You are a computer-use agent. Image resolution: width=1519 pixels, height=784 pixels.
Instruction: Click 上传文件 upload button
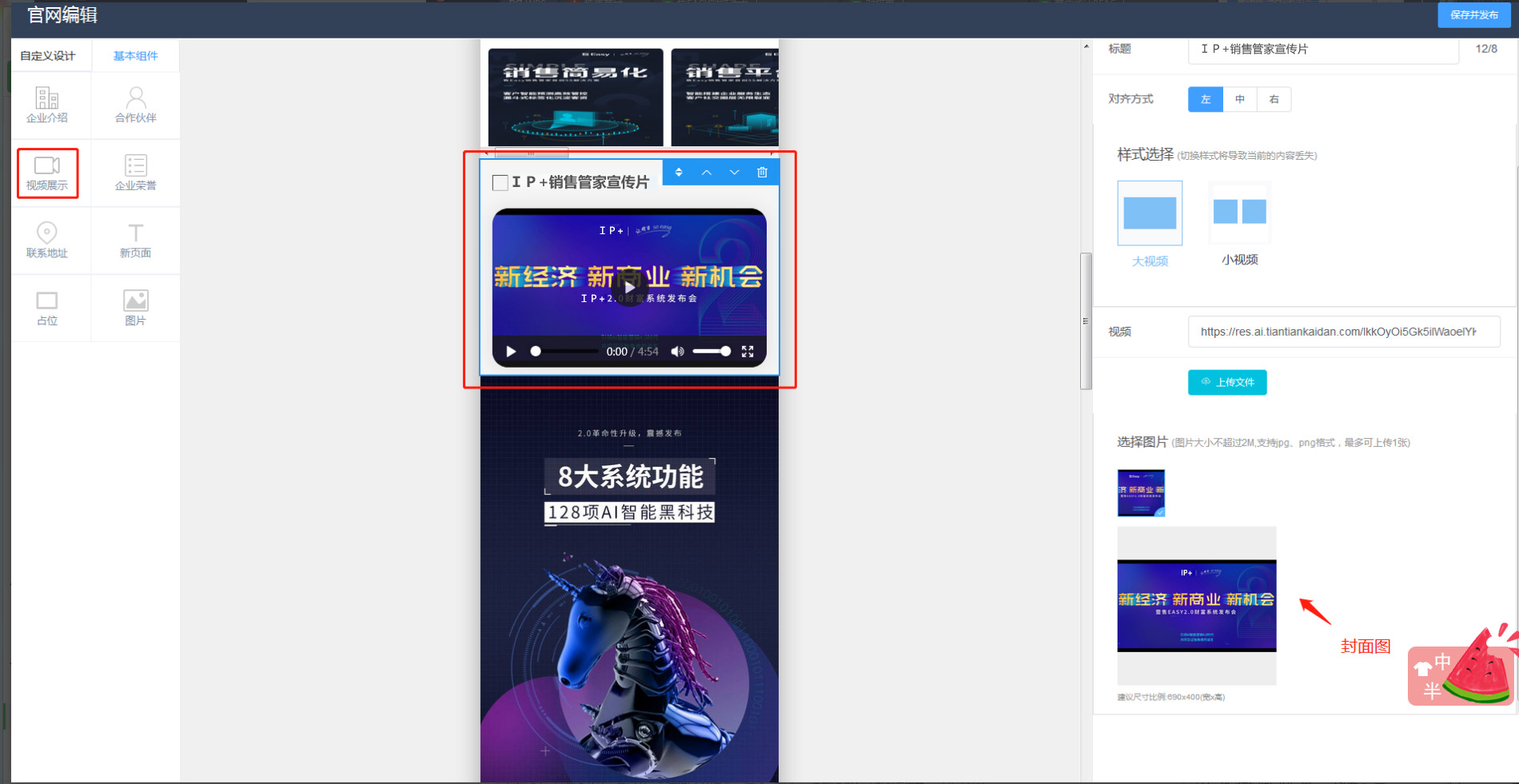[1227, 382]
